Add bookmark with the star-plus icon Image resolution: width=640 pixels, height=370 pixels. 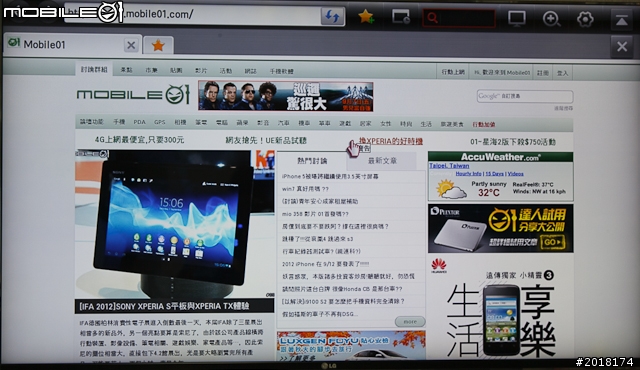point(366,17)
